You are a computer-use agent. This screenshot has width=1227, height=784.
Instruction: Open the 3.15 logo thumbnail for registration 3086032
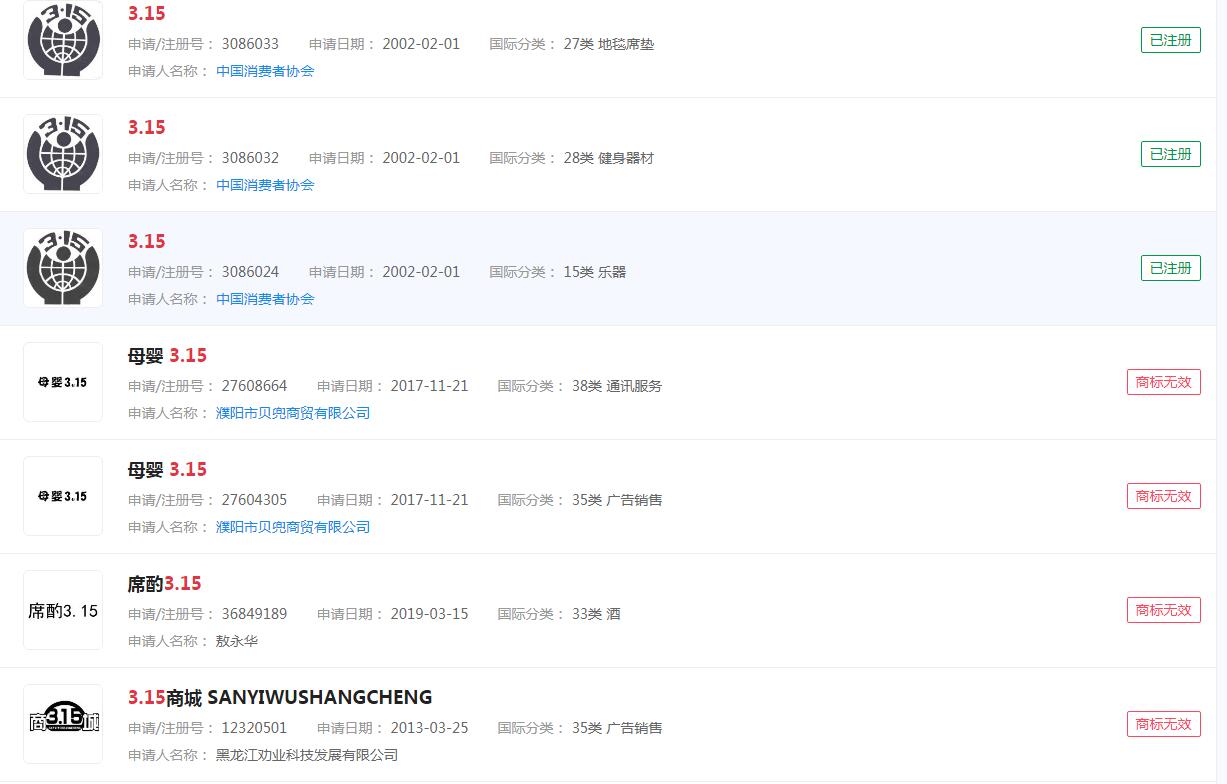click(x=63, y=154)
